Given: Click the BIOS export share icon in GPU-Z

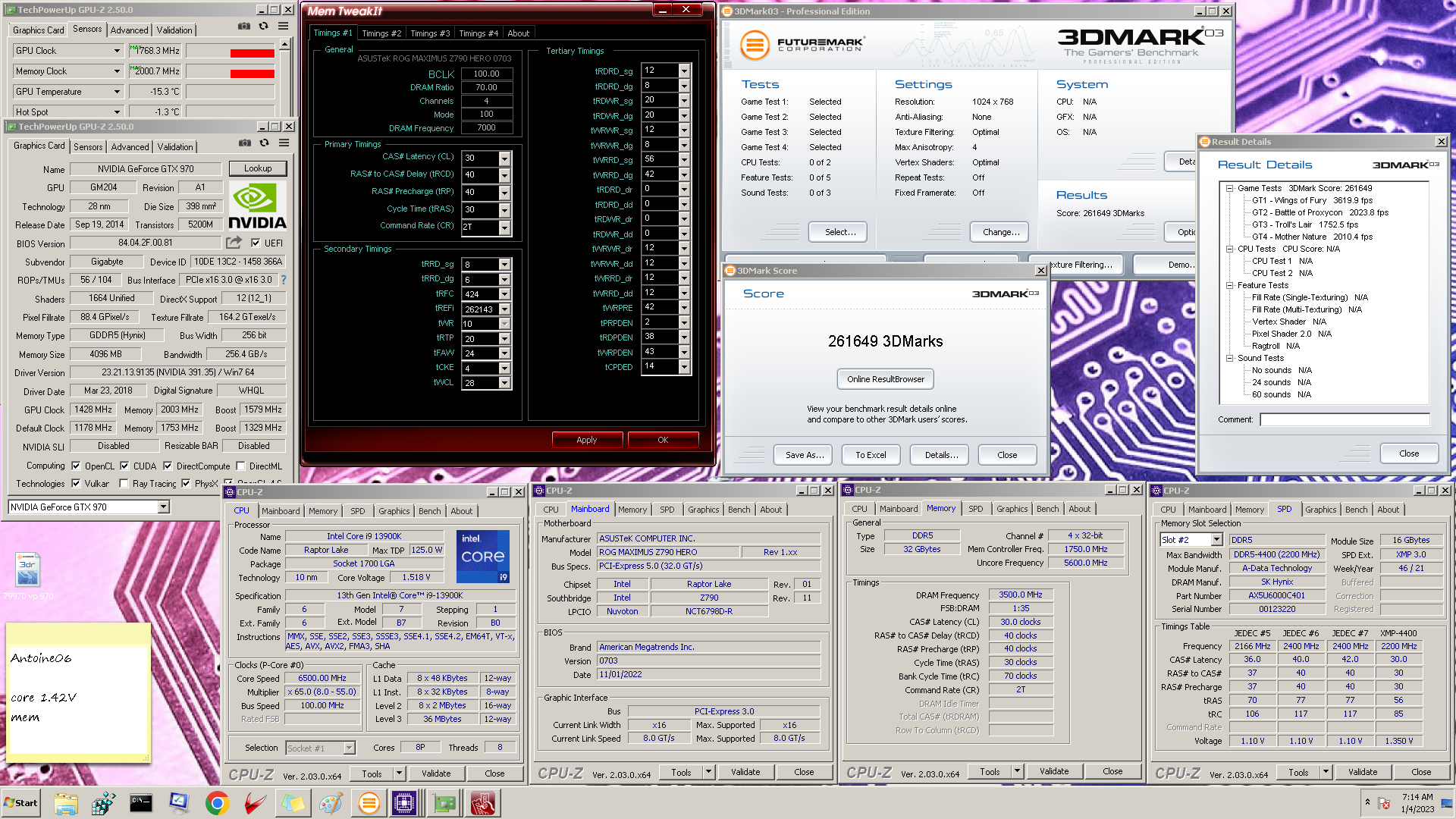Looking at the screenshot, I should (x=234, y=243).
